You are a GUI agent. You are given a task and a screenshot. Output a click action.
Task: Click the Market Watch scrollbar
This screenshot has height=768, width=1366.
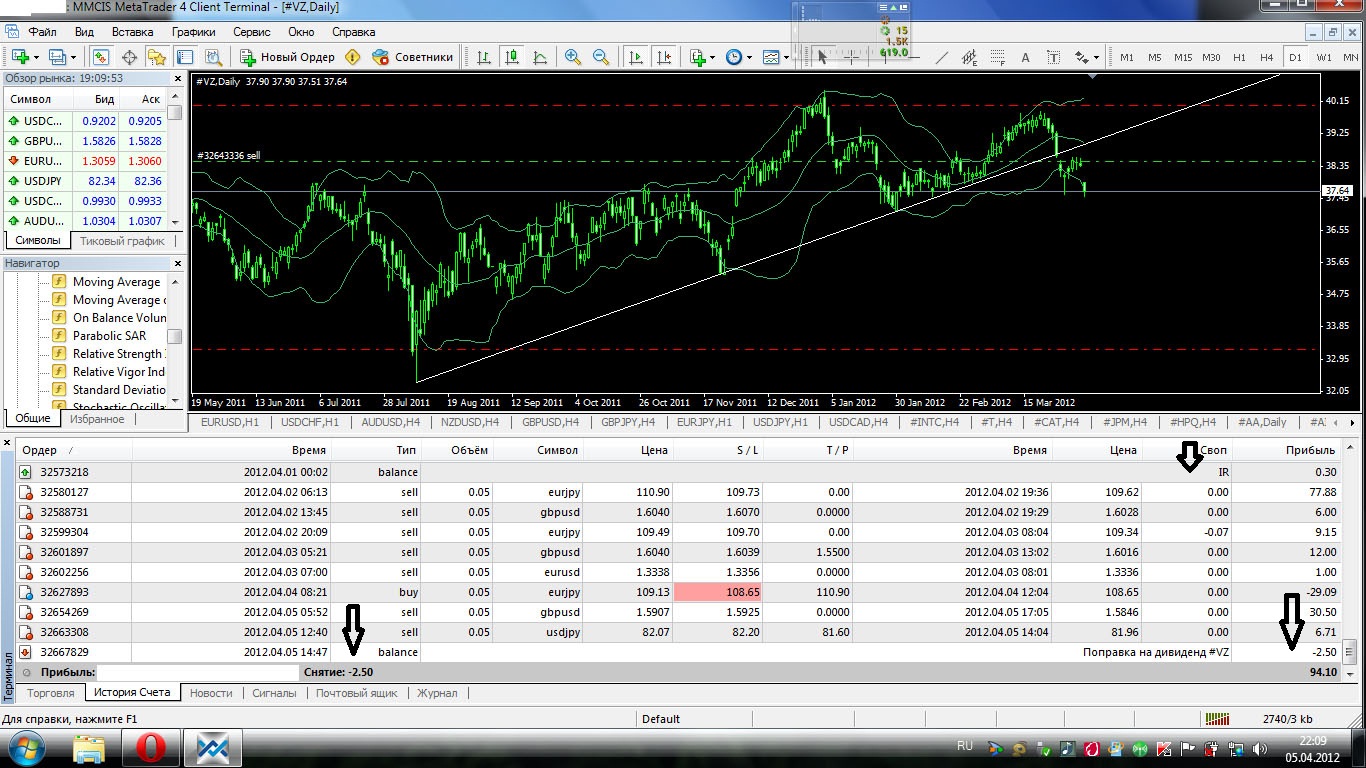point(175,160)
